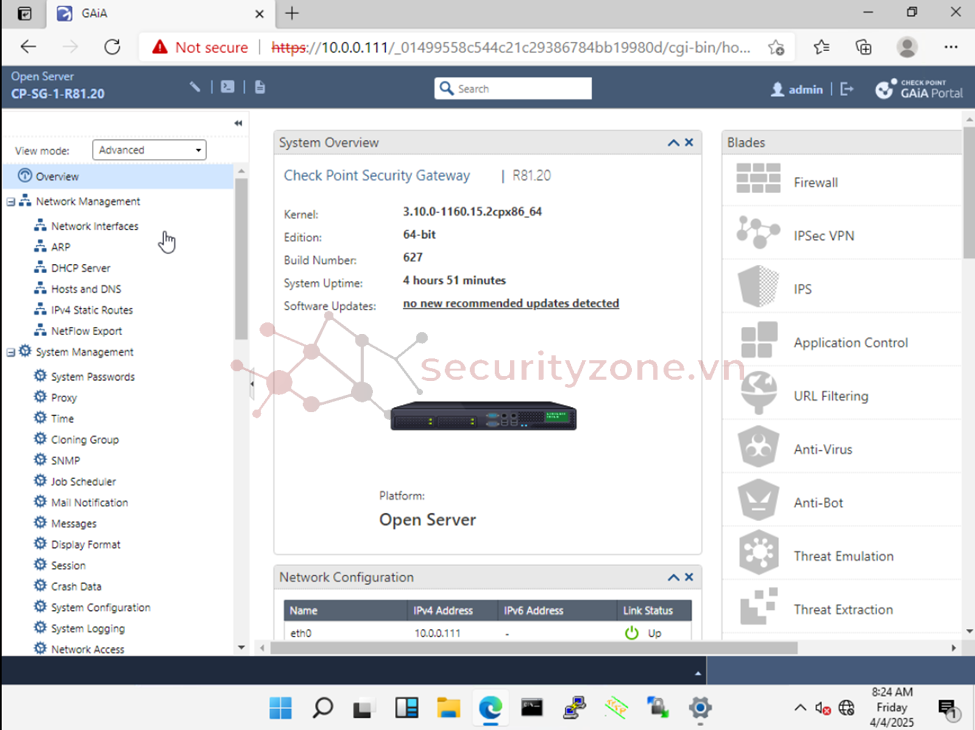
Task: Collapse the Network Configuration panel
Action: click(673, 578)
